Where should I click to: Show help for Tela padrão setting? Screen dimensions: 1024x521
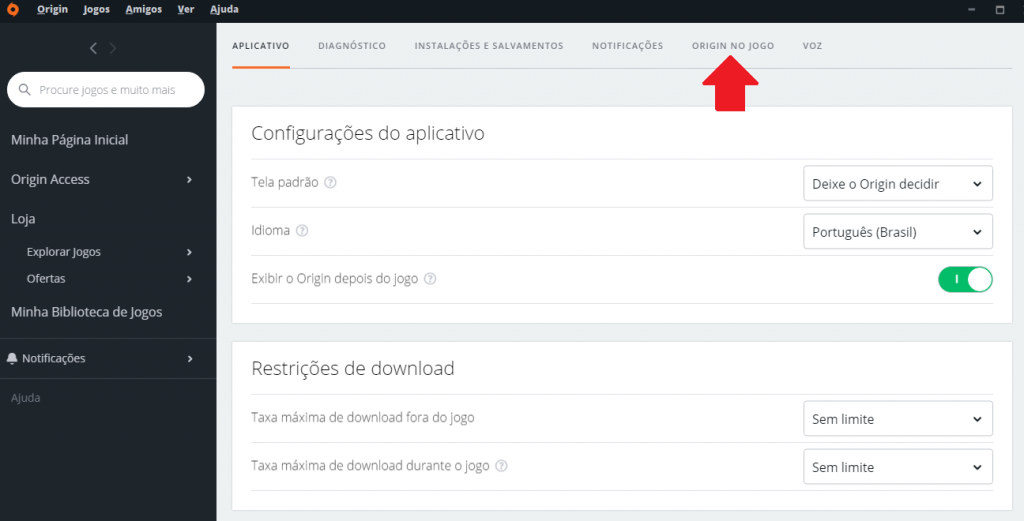[330, 183]
